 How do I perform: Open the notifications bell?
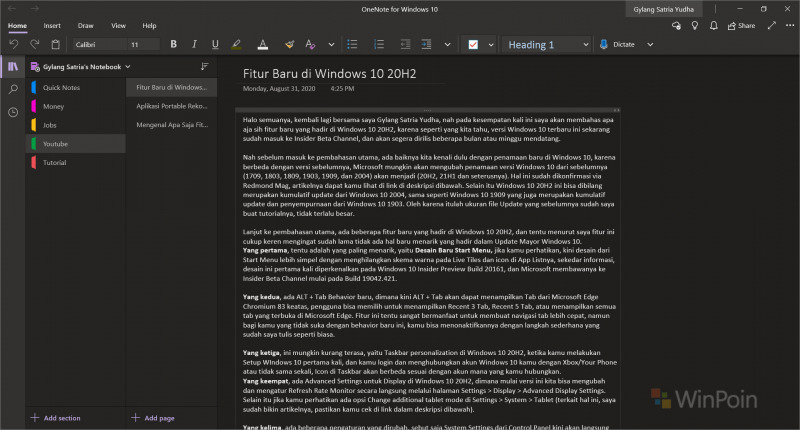(713, 26)
